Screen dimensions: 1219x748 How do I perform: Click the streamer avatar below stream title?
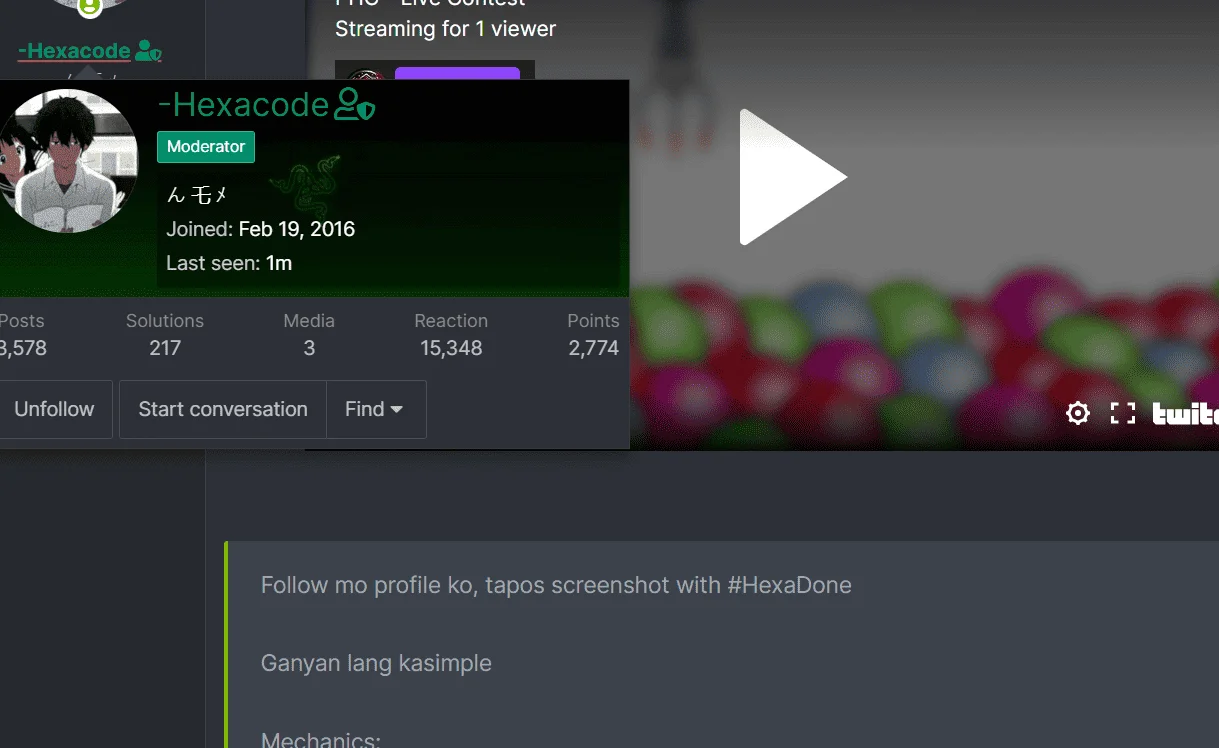coord(364,74)
